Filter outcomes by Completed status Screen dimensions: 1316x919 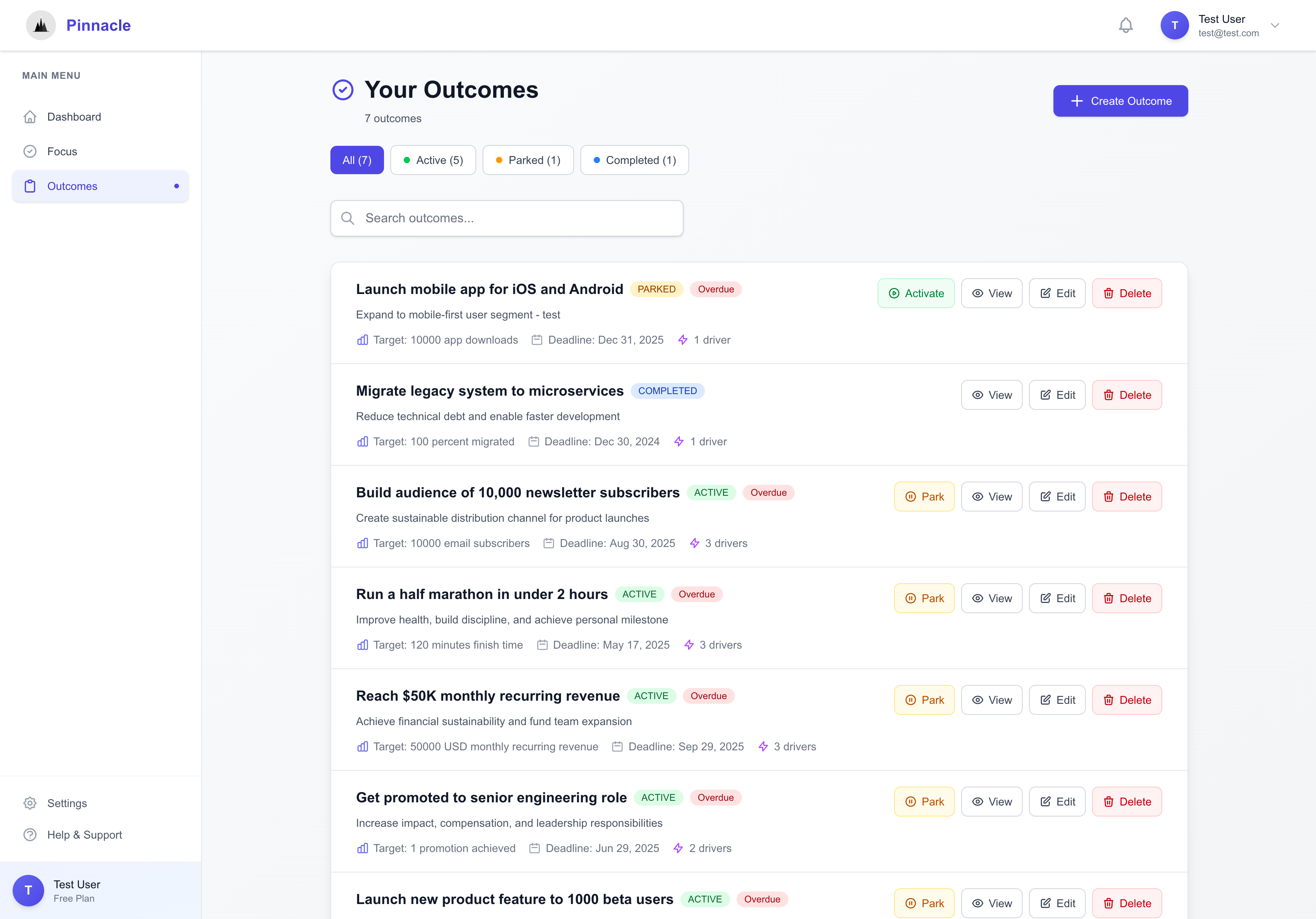634,160
